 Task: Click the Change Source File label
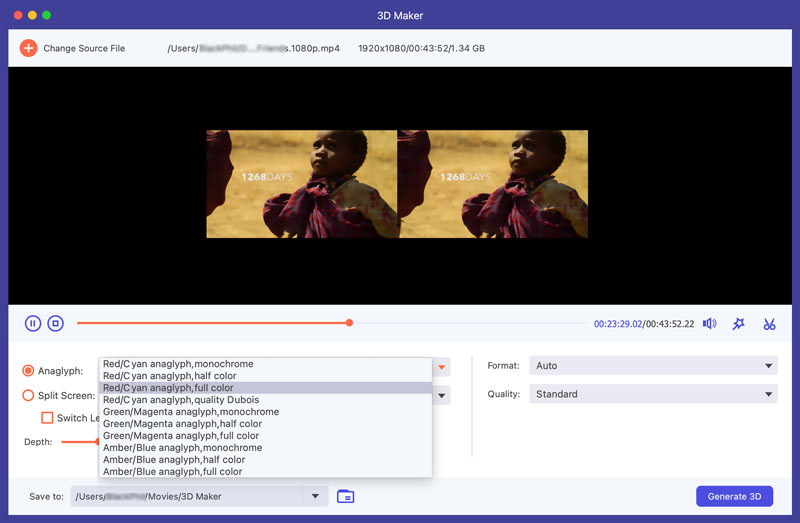(84, 48)
